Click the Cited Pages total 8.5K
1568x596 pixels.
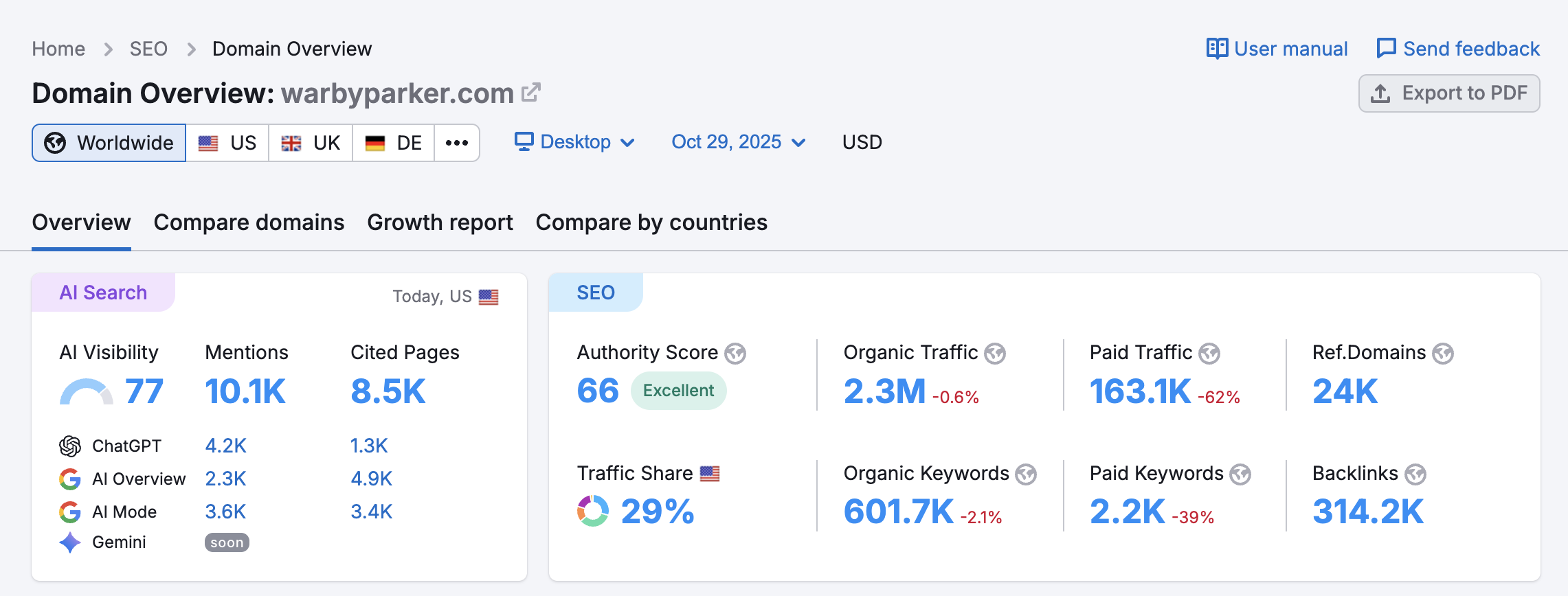pyautogui.click(x=388, y=391)
